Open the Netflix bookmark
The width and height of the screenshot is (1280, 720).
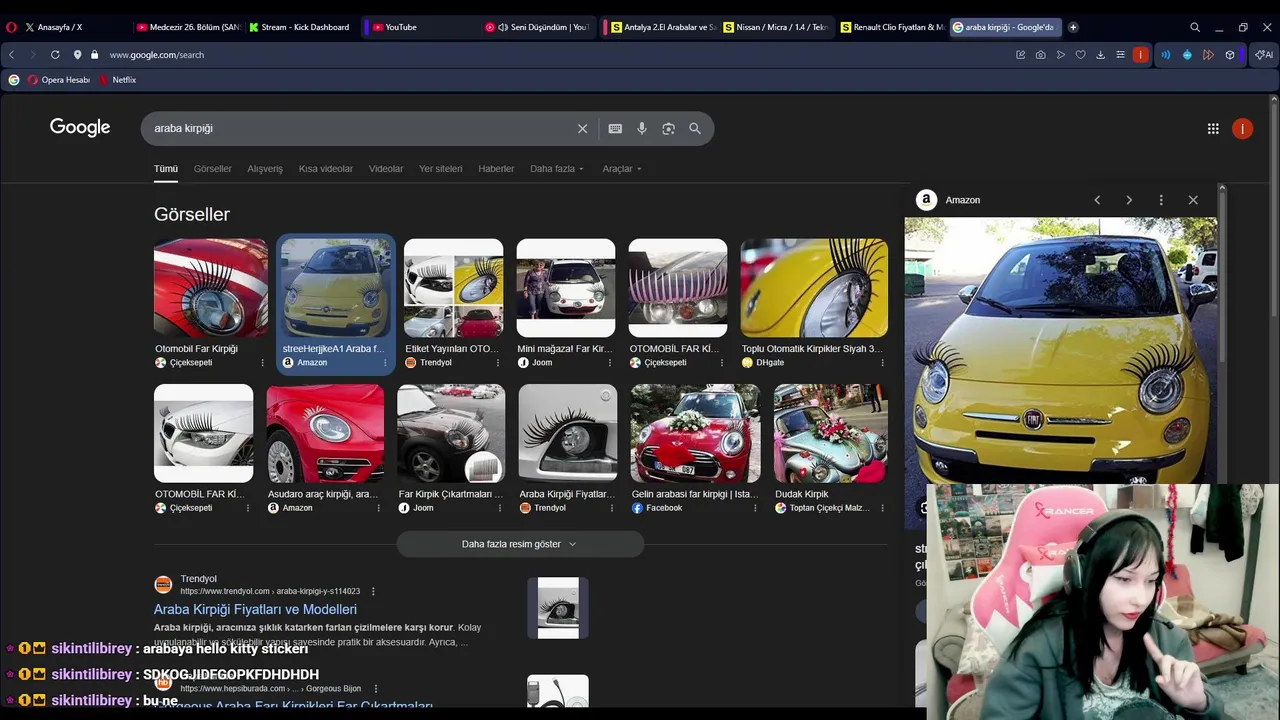[x=117, y=80]
